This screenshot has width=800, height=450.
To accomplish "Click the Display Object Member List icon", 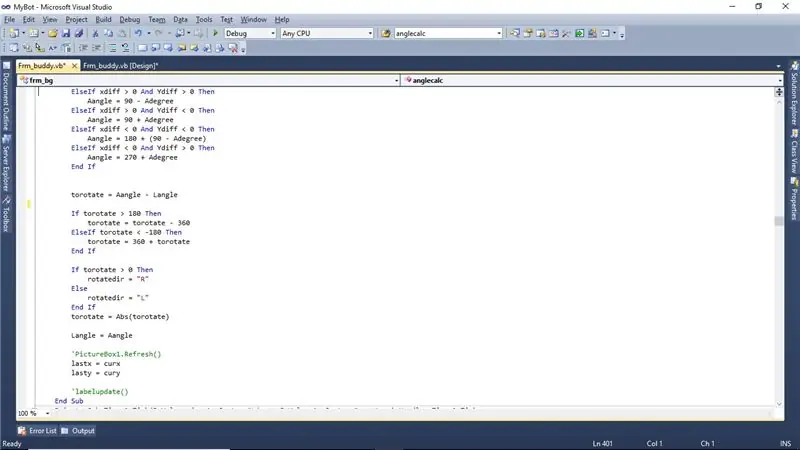I will click(14, 48).
